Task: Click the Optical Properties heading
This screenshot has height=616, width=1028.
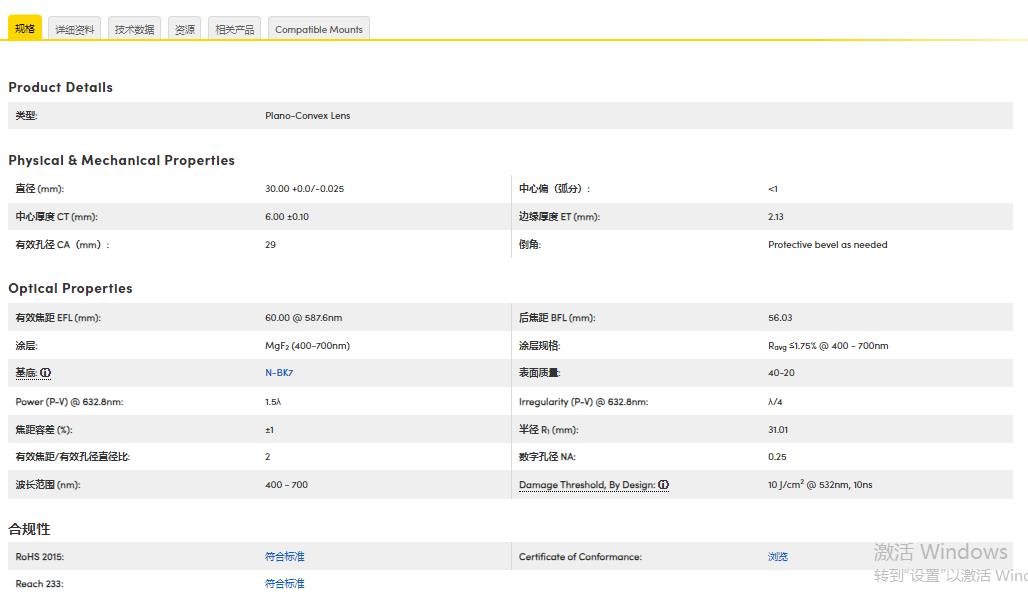Action: coord(70,288)
